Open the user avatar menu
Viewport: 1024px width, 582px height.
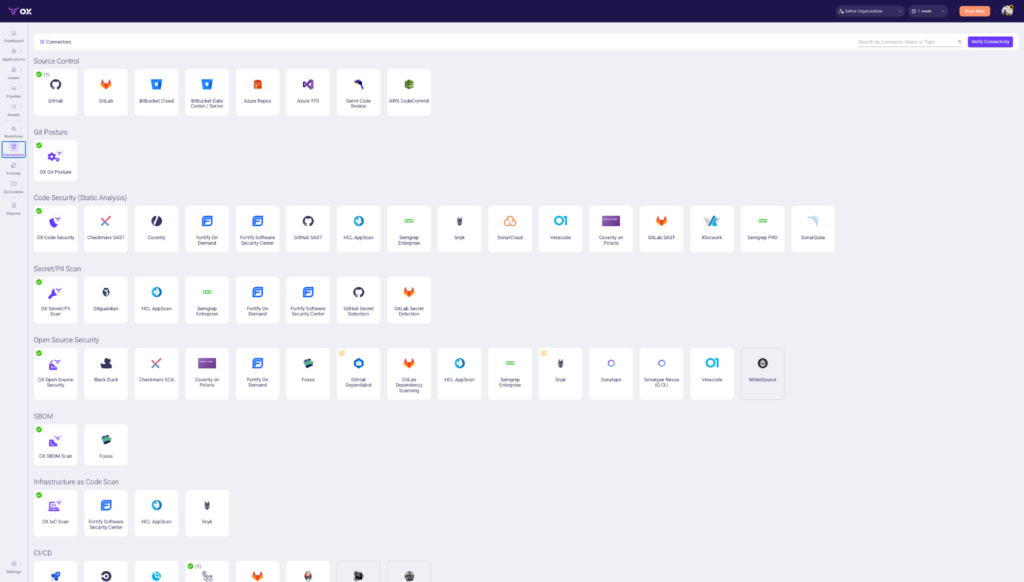click(1007, 11)
